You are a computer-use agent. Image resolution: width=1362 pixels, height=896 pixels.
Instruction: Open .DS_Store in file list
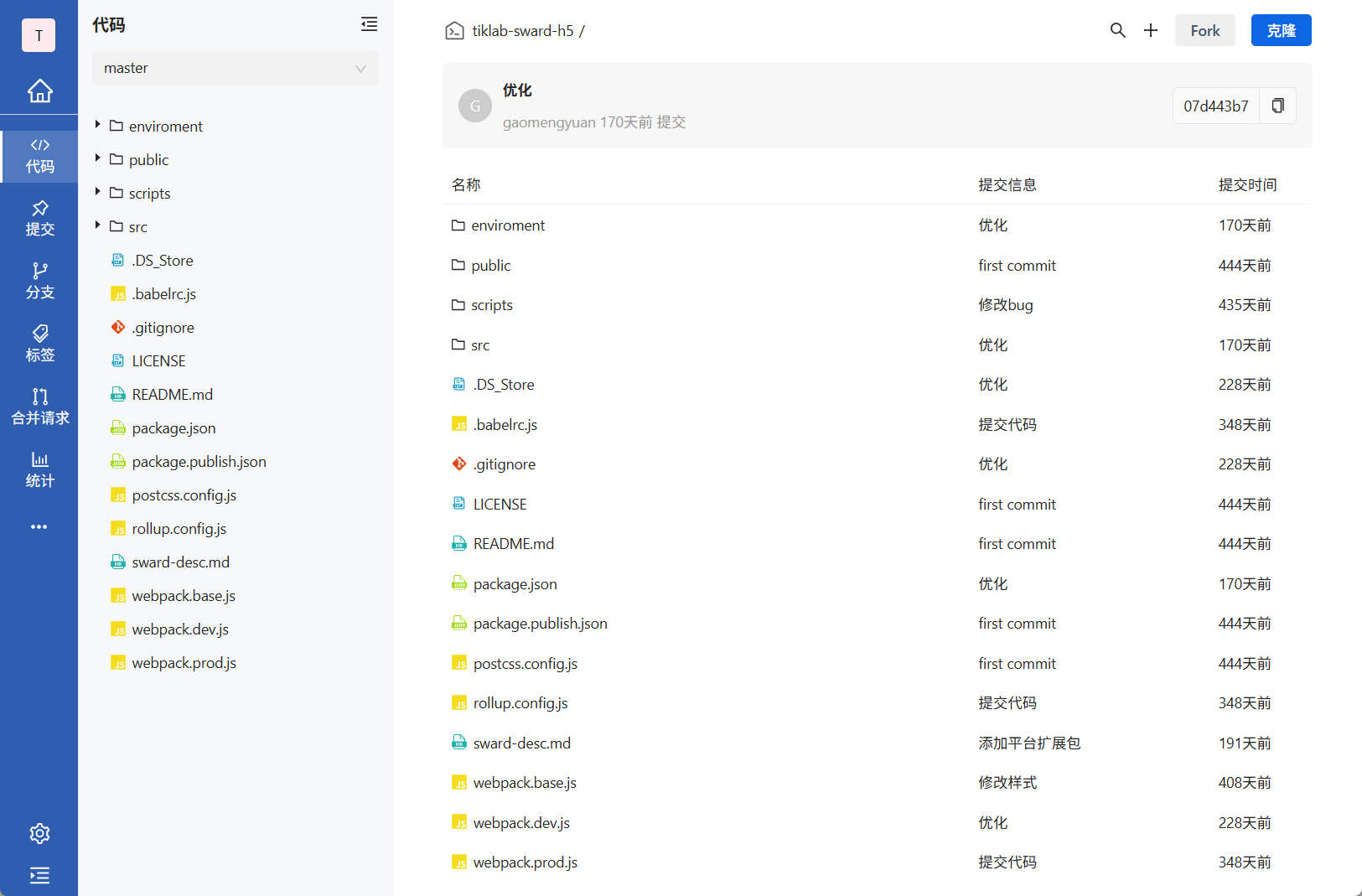(504, 385)
